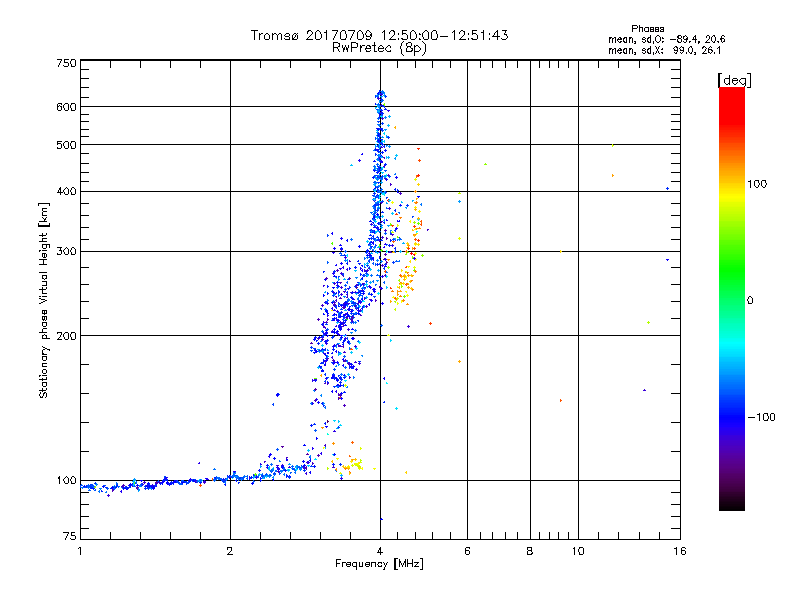
Task: Click the rainbow phase color bar
Action: coord(732,298)
